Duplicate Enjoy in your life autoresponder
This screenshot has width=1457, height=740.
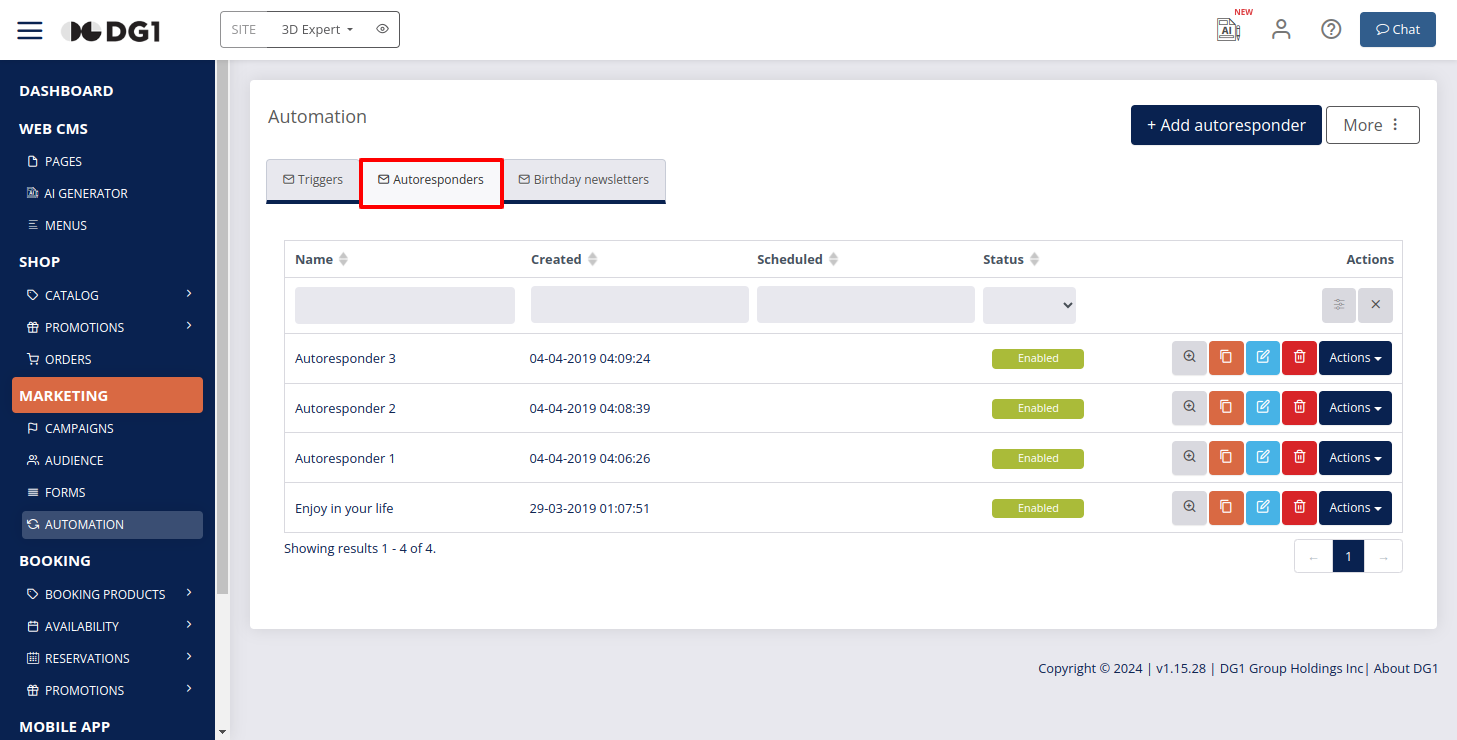(x=1226, y=508)
